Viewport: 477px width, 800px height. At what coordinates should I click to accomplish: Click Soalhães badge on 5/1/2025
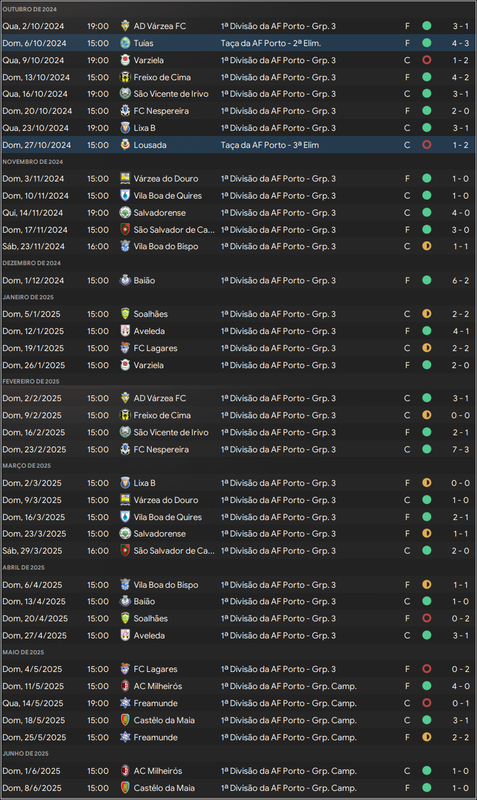tap(125, 314)
